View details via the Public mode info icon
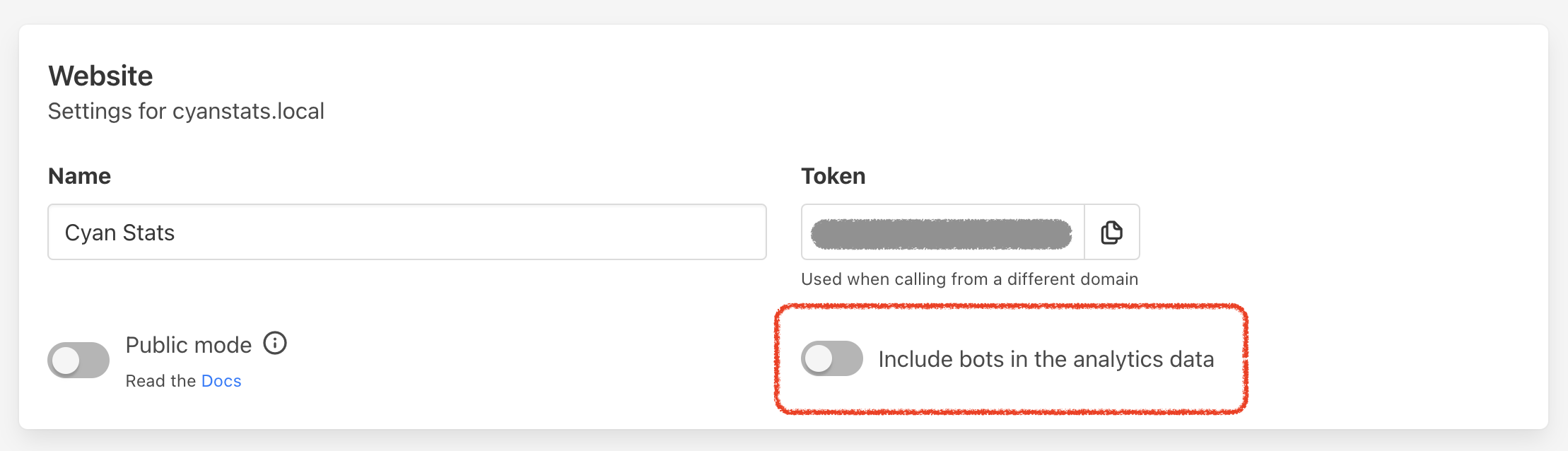 [x=276, y=343]
